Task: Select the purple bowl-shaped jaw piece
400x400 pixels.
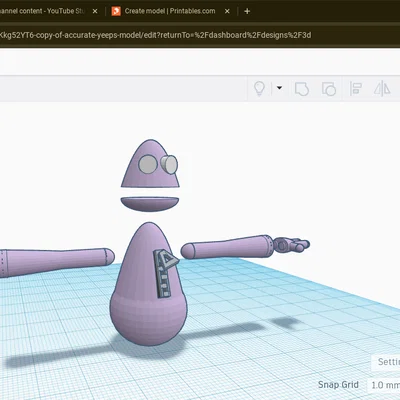Action: 150,204
